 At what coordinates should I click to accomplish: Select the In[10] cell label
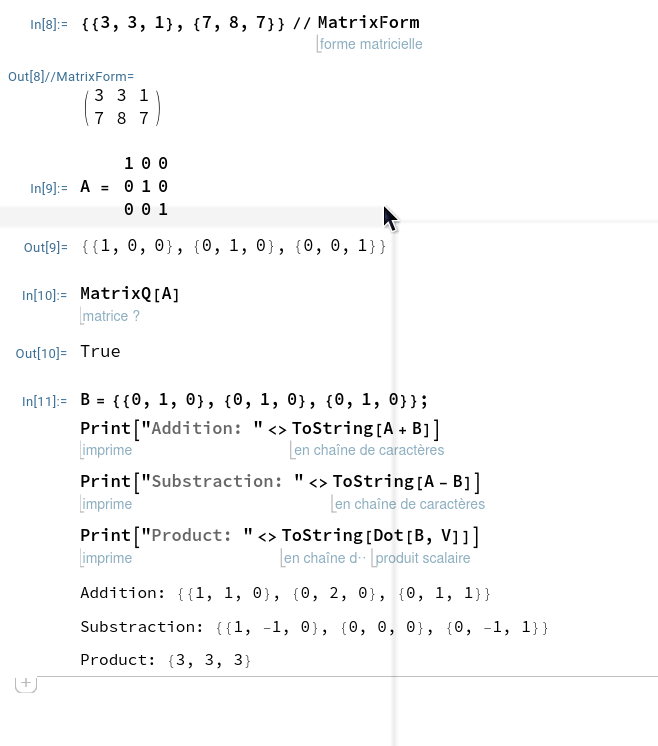(44, 294)
